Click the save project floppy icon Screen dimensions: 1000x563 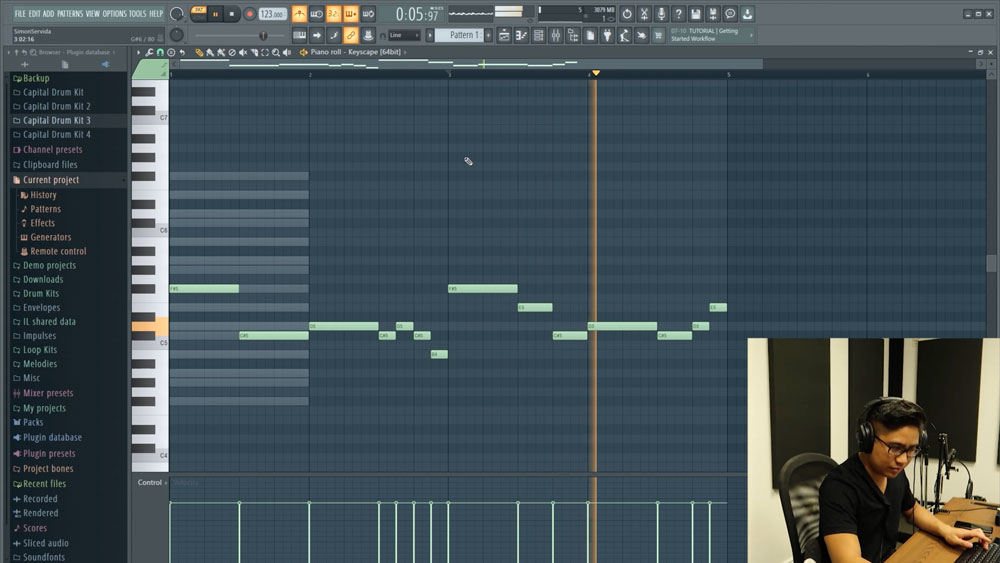point(695,14)
